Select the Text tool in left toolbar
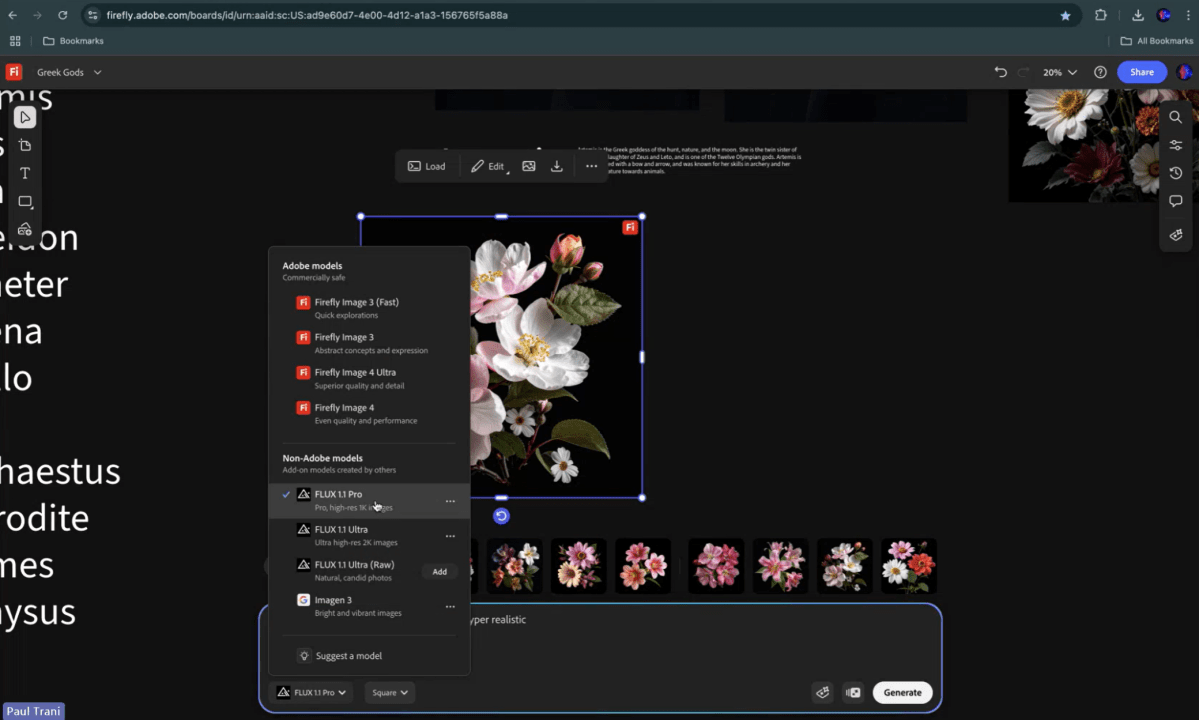Image resolution: width=1199 pixels, height=720 pixels. (x=25, y=174)
